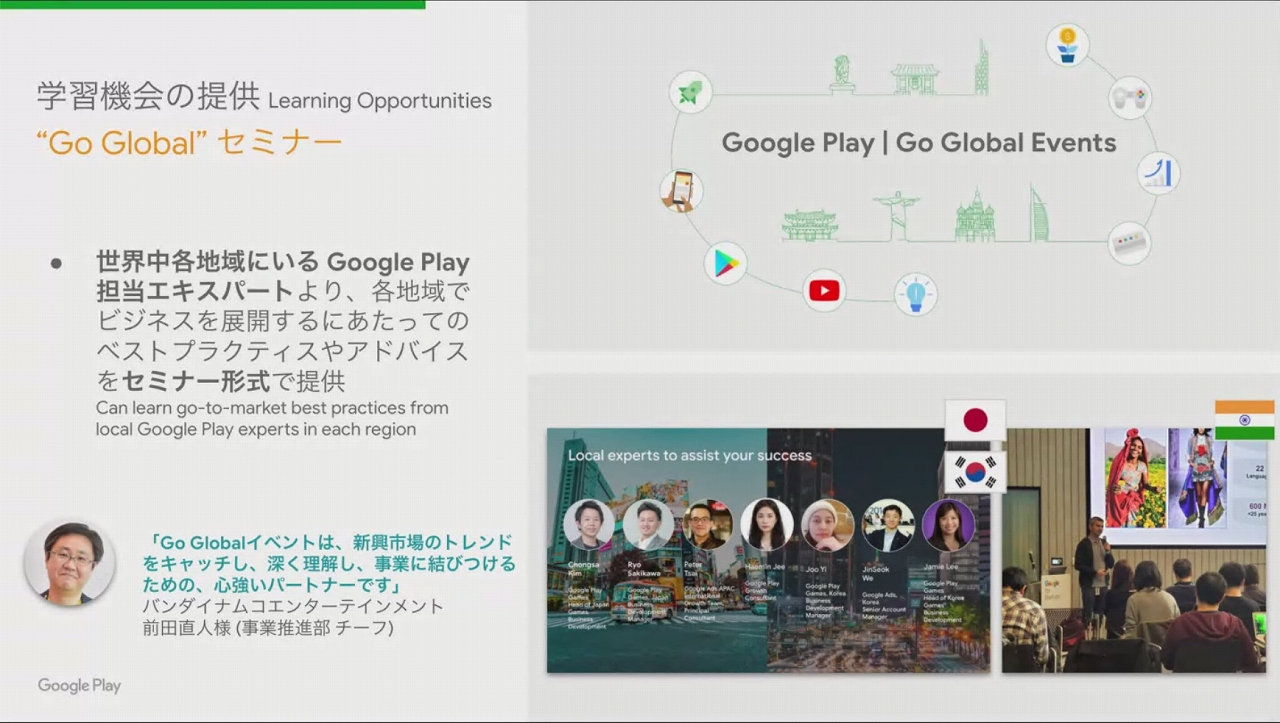Viewport: 1280px width, 723px height.
Task: Select Ryo Sakikawa's portrait
Action: 648,525
